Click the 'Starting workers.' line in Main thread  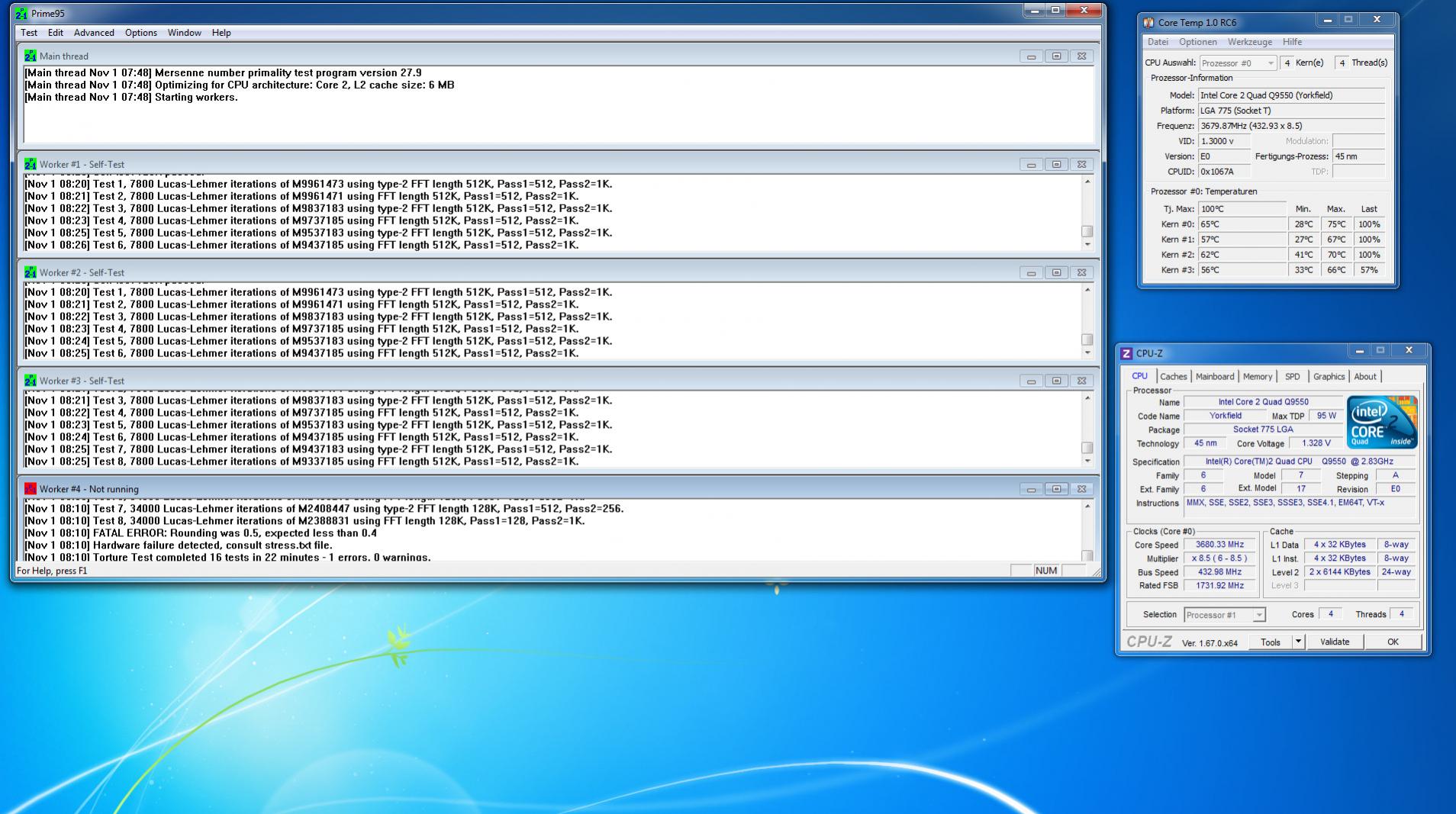pos(131,97)
